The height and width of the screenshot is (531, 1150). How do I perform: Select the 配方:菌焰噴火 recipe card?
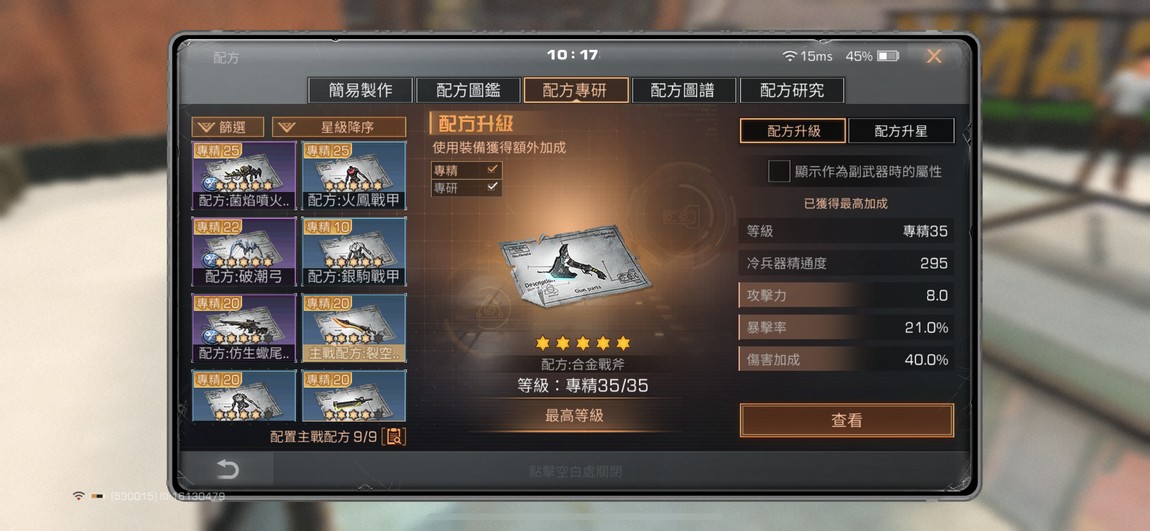[244, 175]
